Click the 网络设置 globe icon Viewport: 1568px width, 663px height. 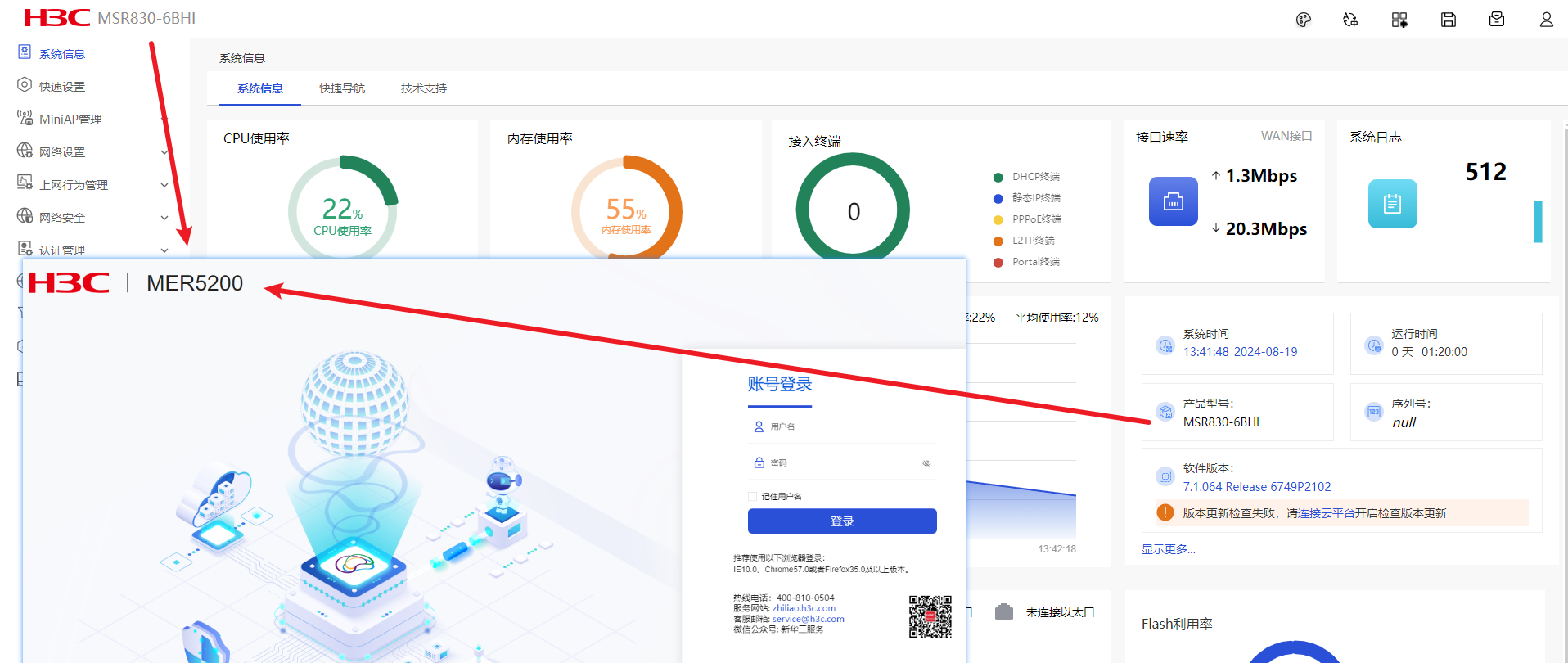(x=25, y=151)
